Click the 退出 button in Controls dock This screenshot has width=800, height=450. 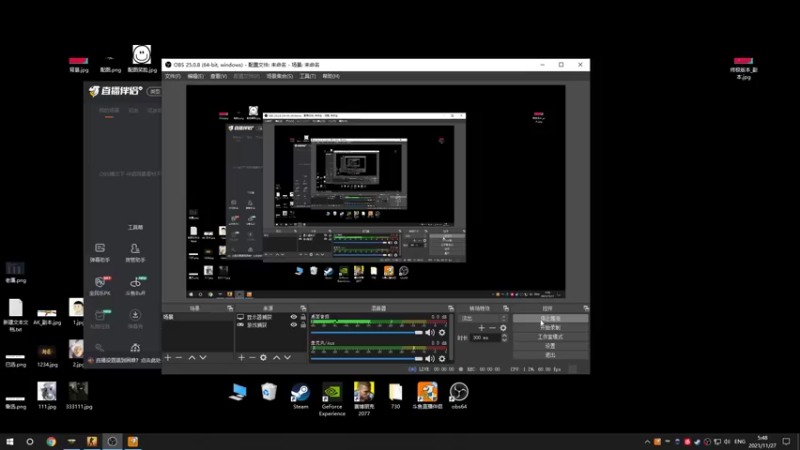click(550, 355)
